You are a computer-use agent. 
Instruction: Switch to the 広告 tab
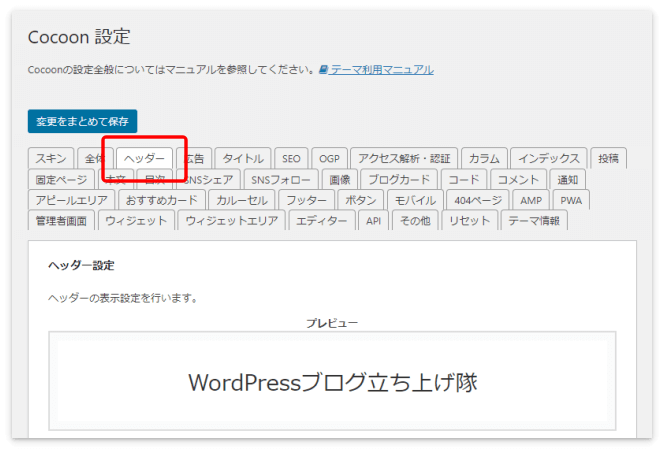point(194,158)
